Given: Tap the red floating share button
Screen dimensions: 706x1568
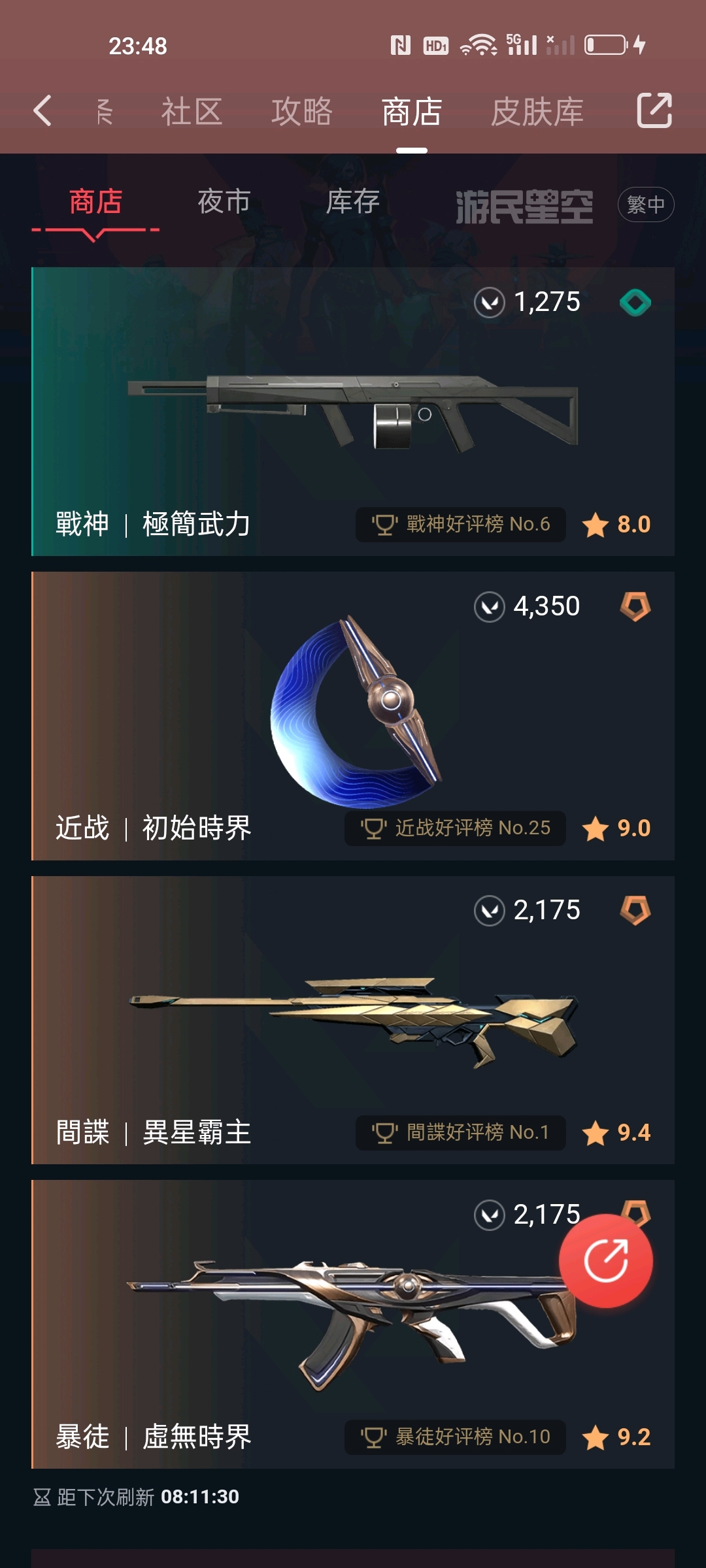Looking at the screenshot, I should click(606, 1261).
